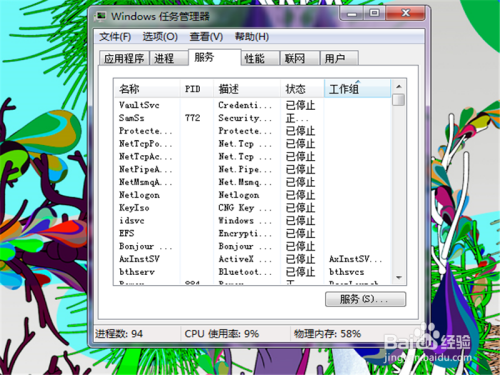Click the scrollbar down arrow

pos(399,277)
